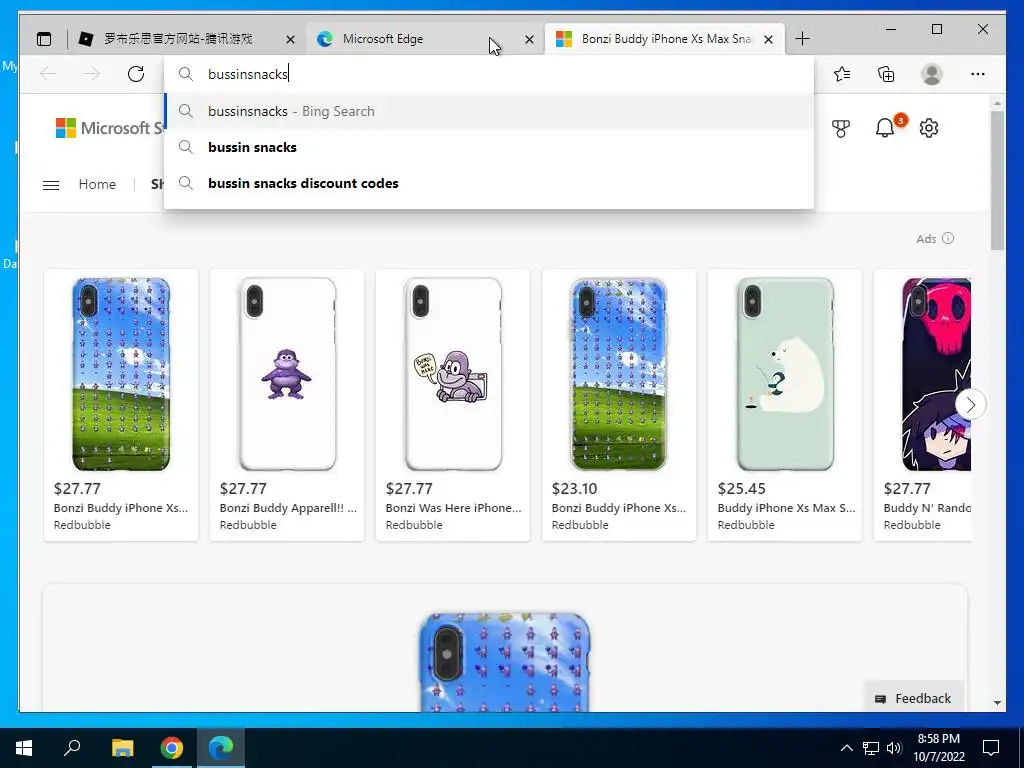Click the $25.45 price text
This screenshot has height=768, width=1024.
(x=742, y=488)
